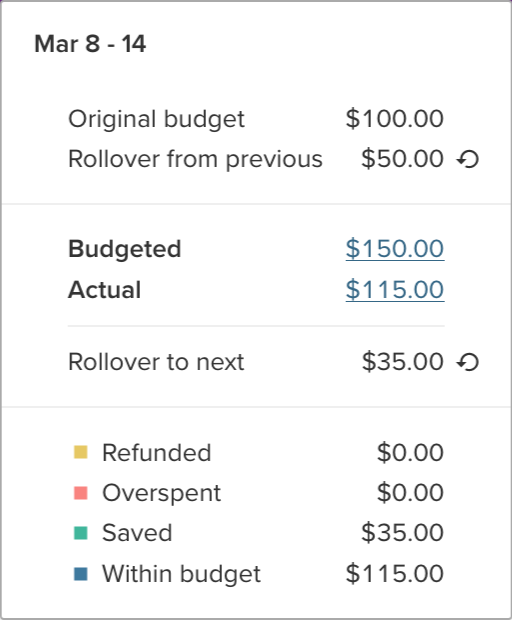Select the pink Overspent color swatch

tap(81, 493)
